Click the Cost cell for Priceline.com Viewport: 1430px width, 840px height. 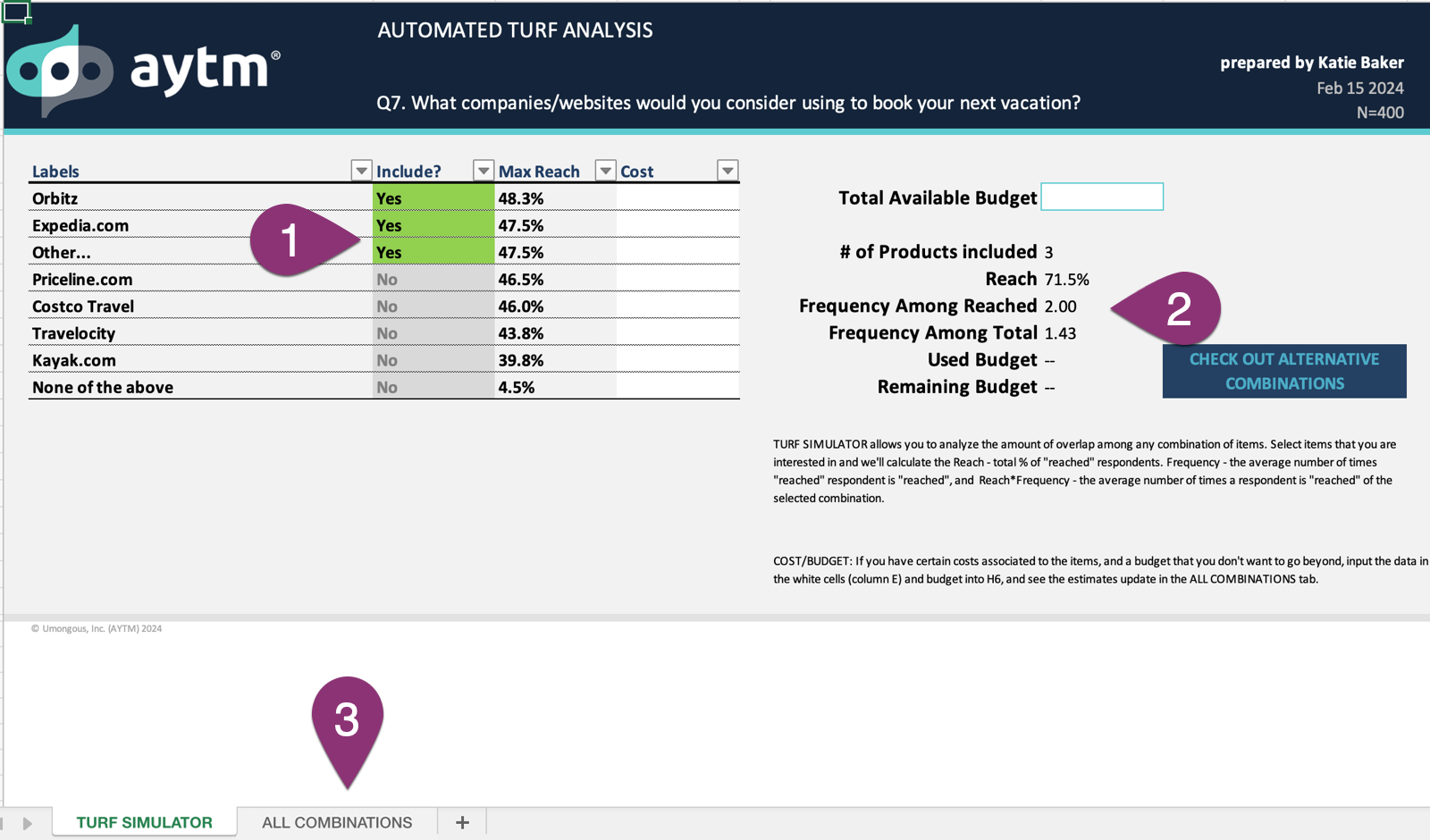click(x=677, y=279)
